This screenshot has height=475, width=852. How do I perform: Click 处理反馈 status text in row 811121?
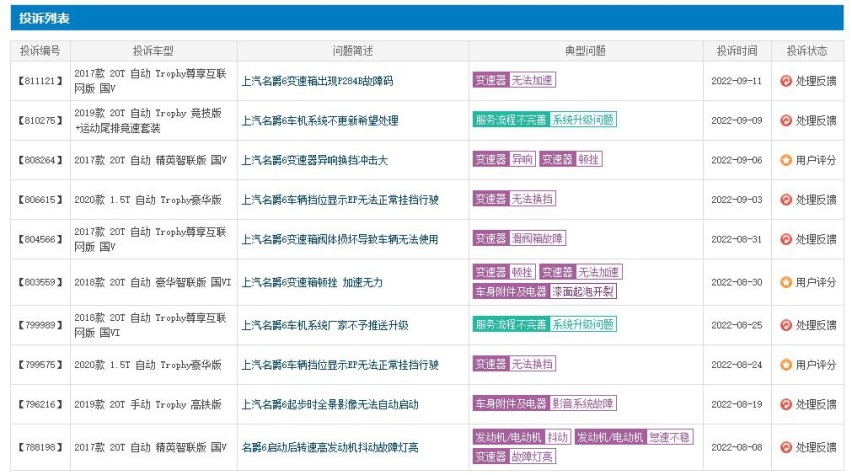(x=816, y=81)
